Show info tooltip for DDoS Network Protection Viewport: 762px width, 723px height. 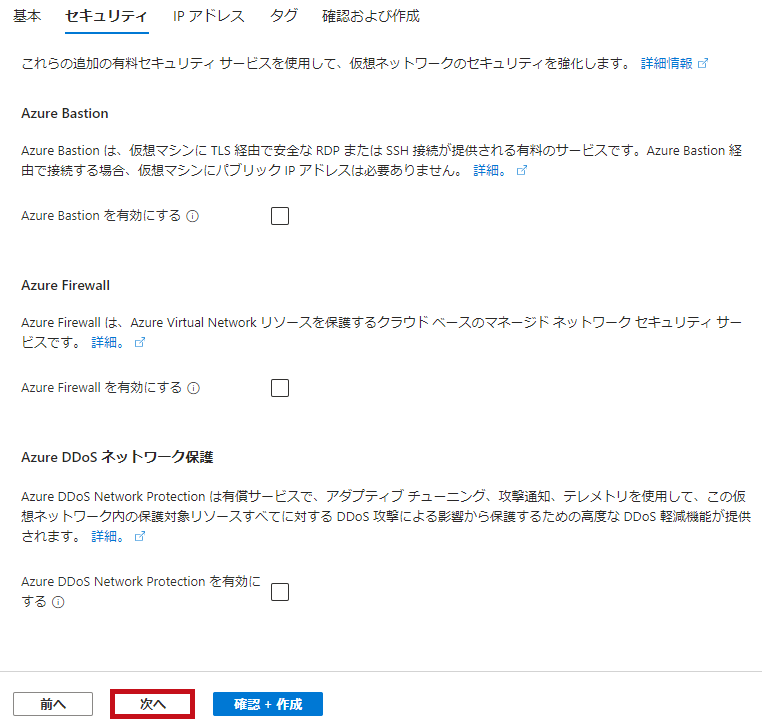tap(58, 602)
